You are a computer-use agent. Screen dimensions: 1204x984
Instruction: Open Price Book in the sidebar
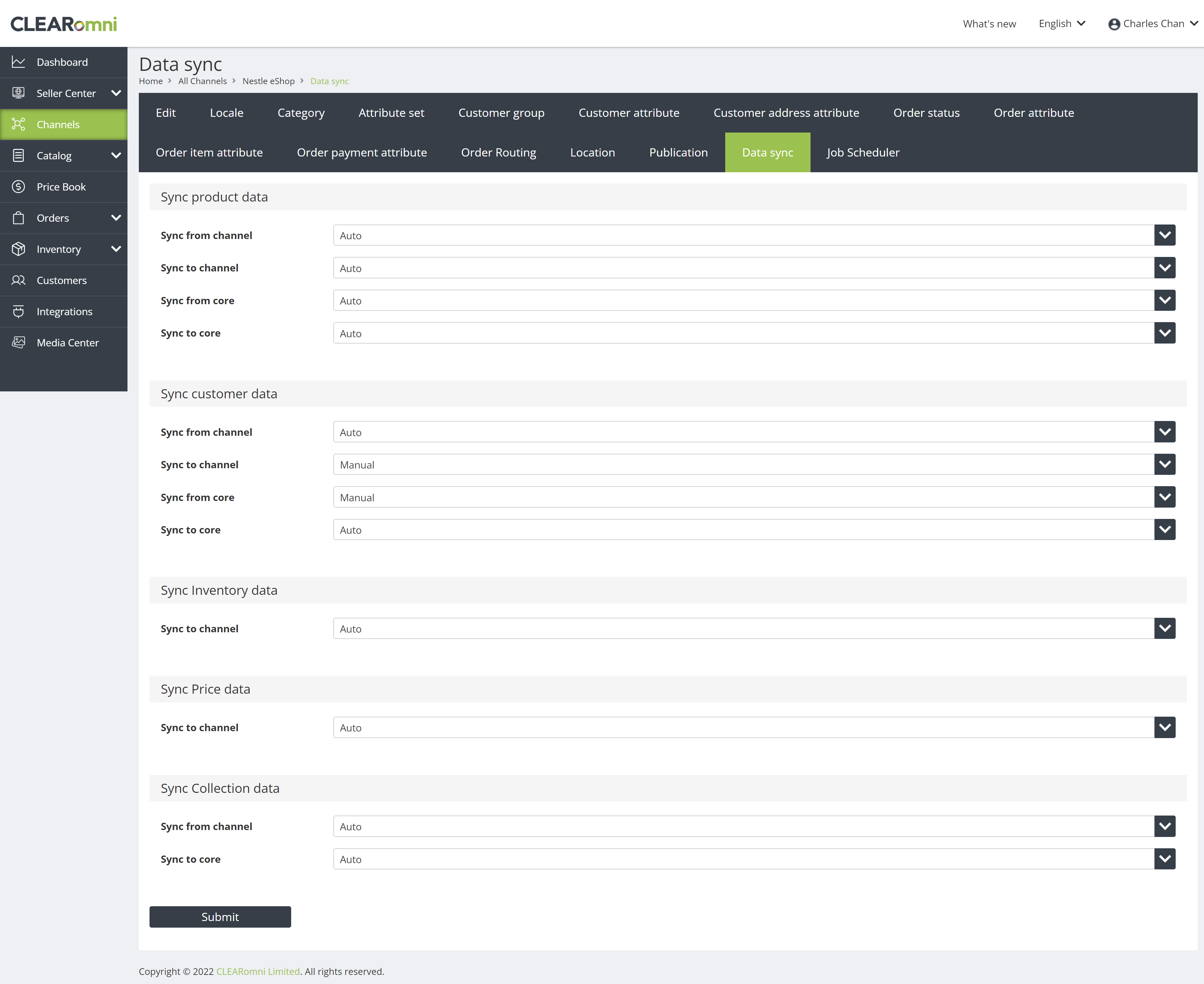(x=64, y=186)
